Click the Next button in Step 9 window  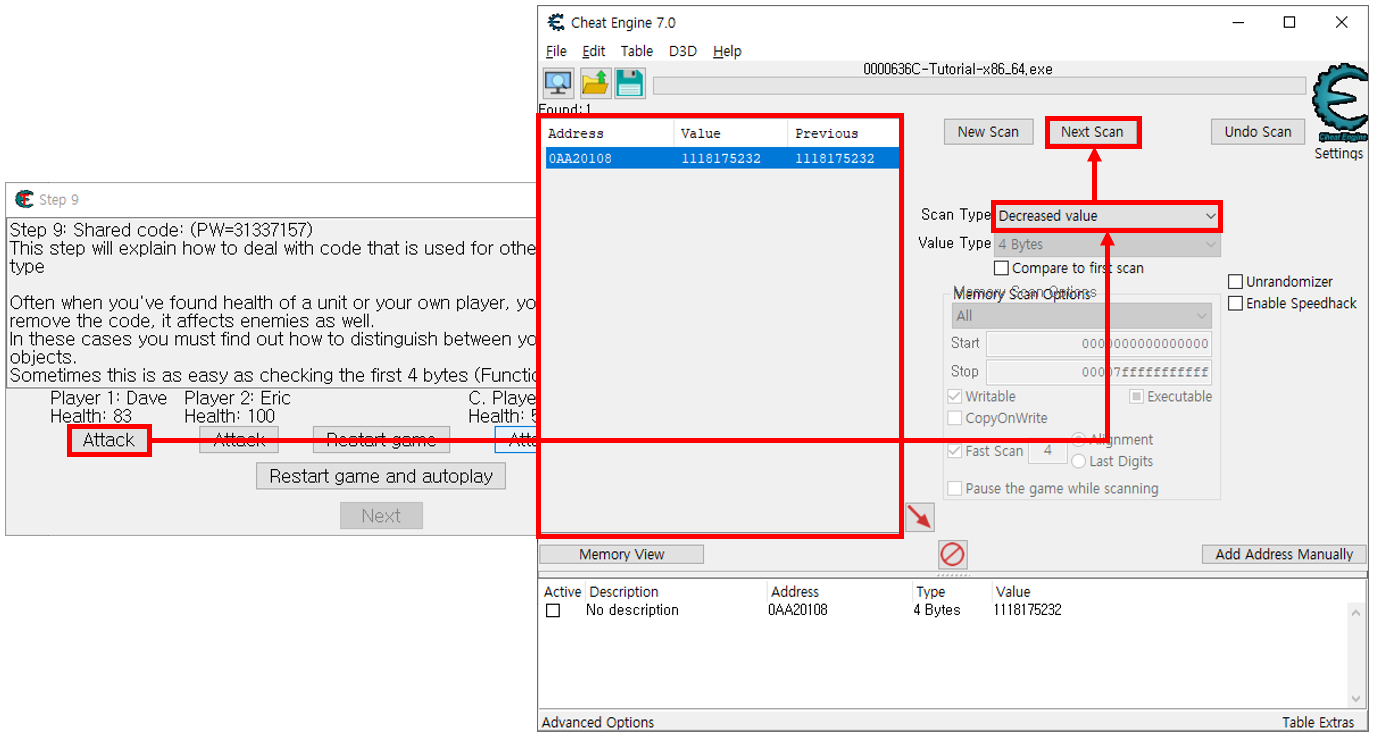click(381, 516)
